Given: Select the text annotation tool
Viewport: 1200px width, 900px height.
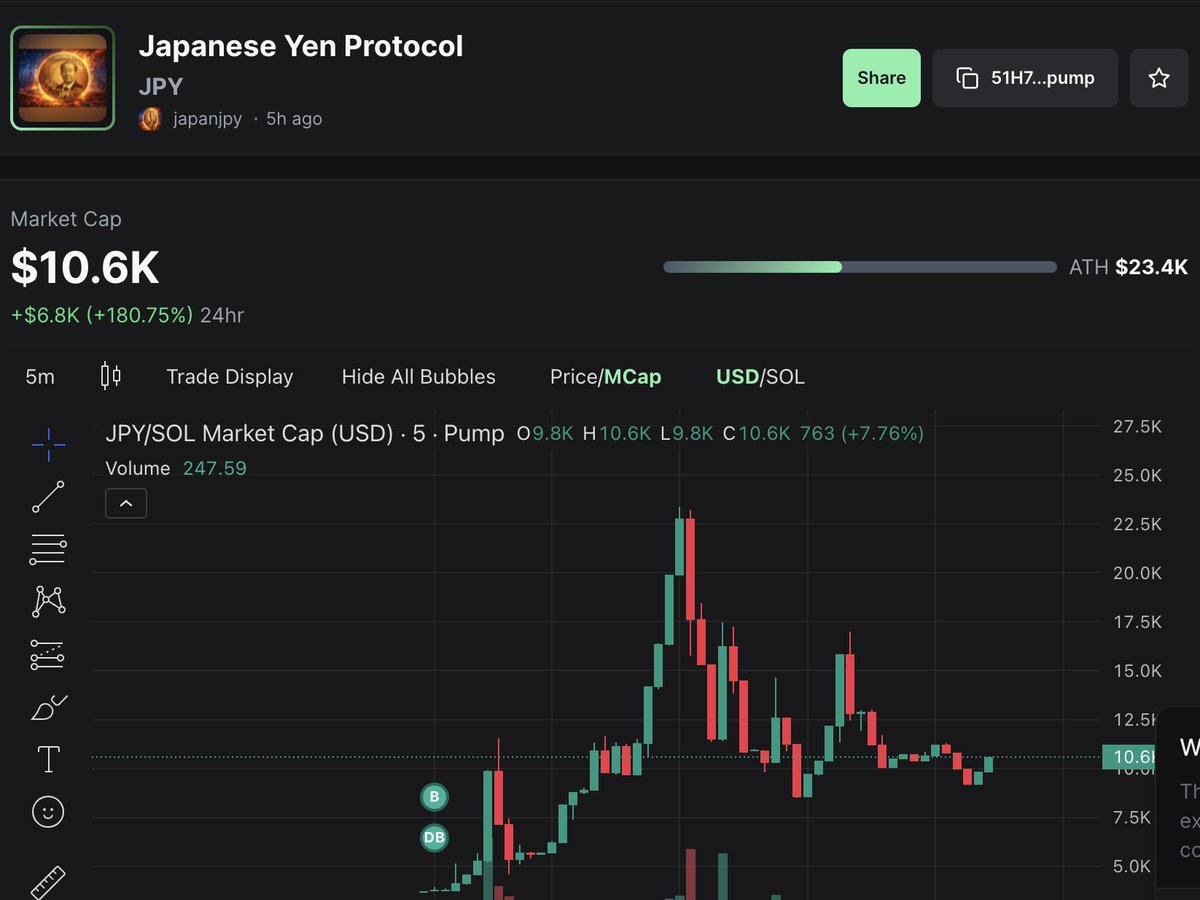Looking at the screenshot, I should (47, 758).
